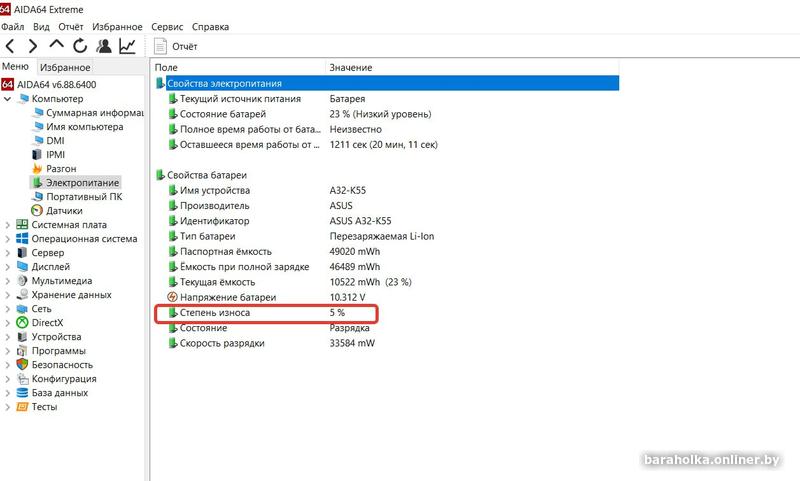The height and width of the screenshot is (481, 800).
Task: Click the Портативный ПК laptop icon
Action: tap(37, 196)
